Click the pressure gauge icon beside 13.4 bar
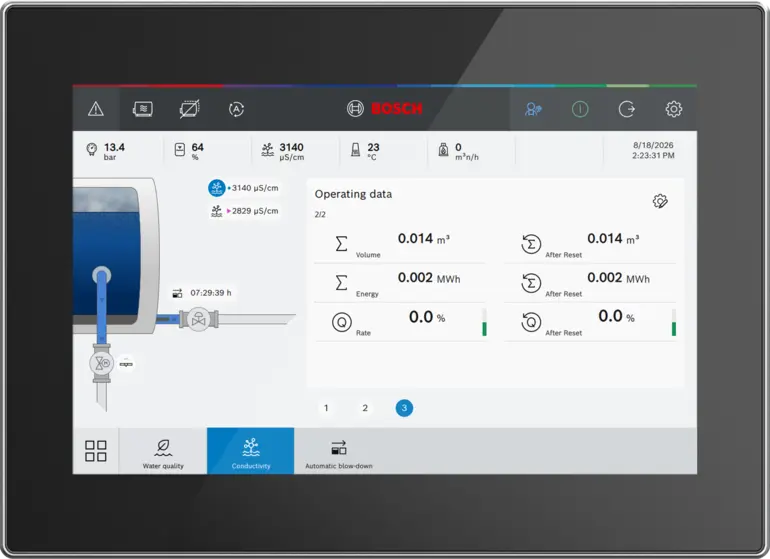Screen dimensions: 770x559 (92, 149)
